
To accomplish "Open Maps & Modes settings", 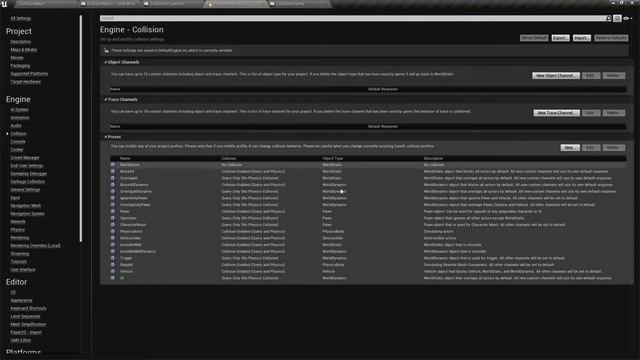I will pyautogui.click(x=24, y=50).
